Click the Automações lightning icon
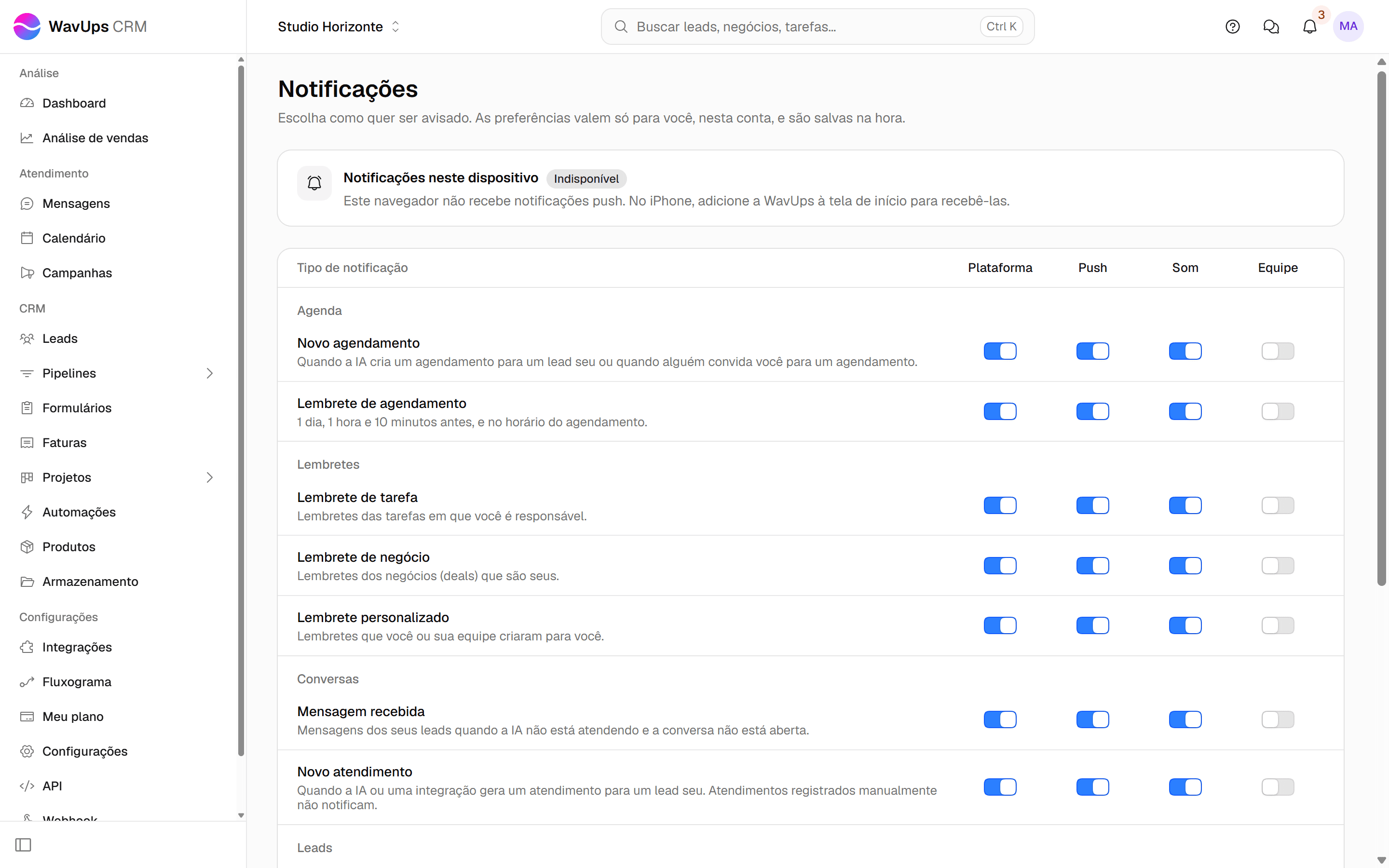Image resolution: width=1389 pixels, height=868 pixels. [27, 512]
